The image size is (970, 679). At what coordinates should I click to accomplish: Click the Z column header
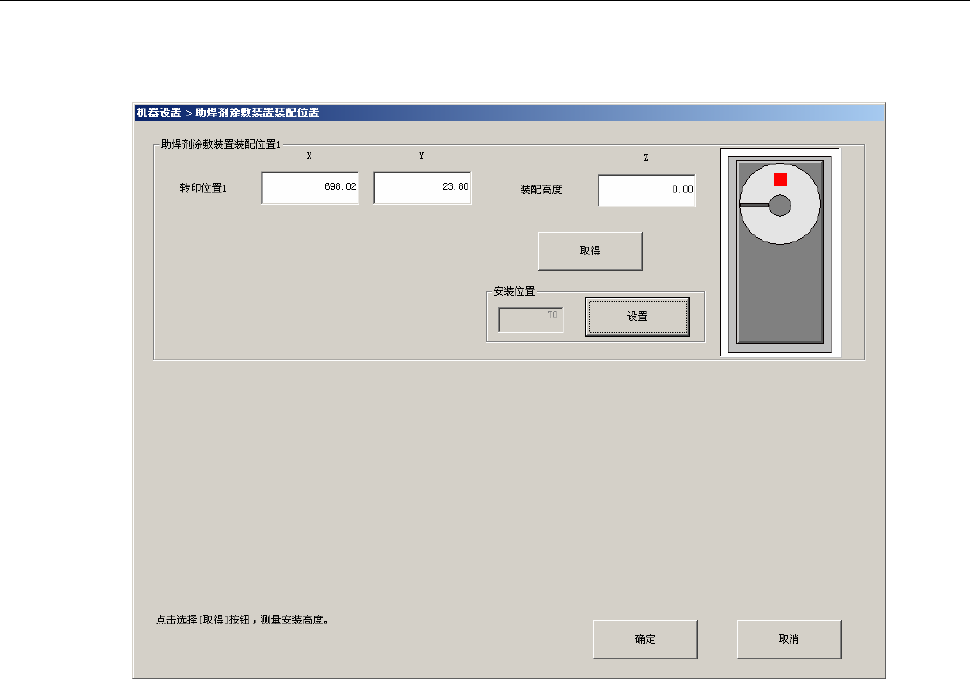[x=646, y=158]
